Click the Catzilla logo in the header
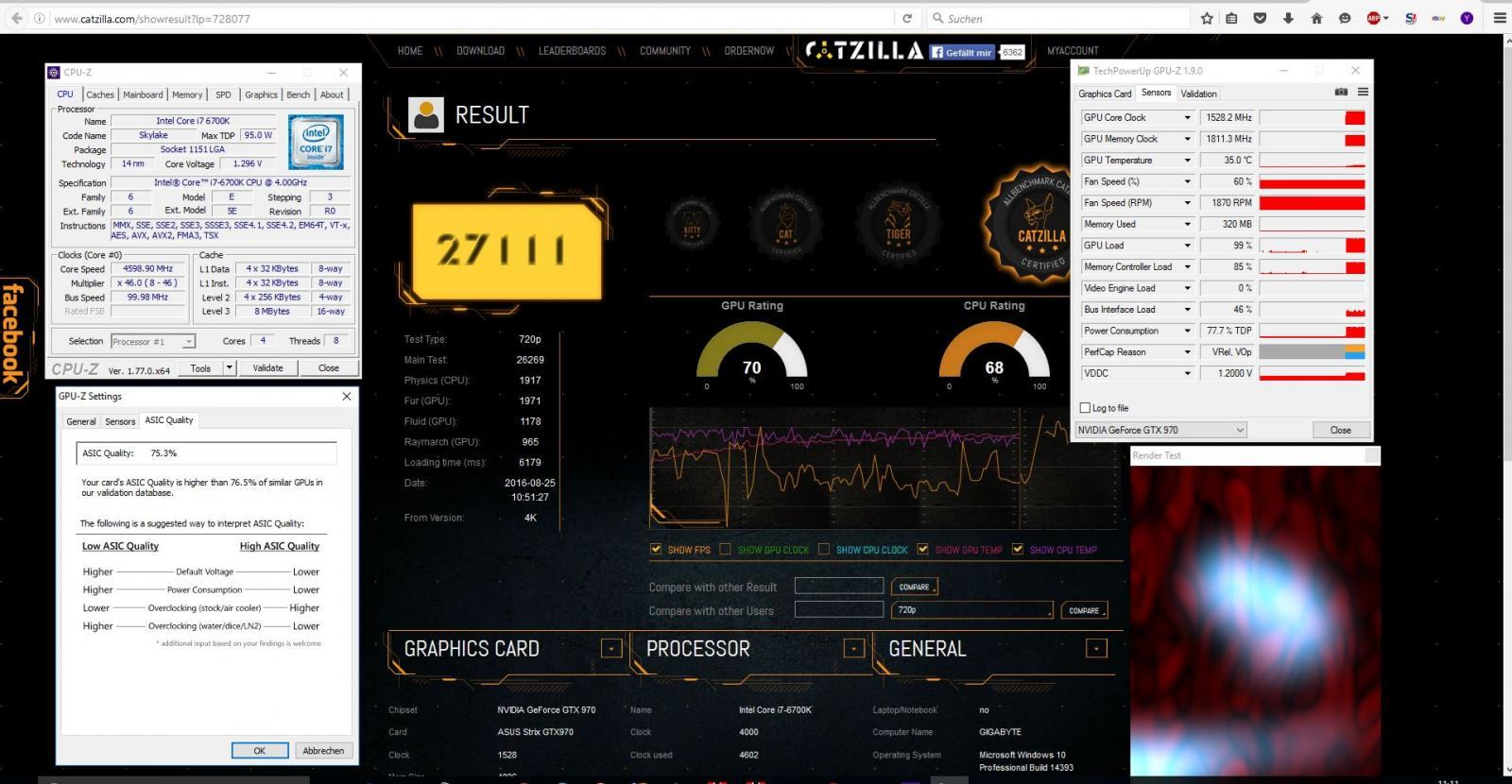The width and height of the screenshot is (1512, 784). coord(864,50)
